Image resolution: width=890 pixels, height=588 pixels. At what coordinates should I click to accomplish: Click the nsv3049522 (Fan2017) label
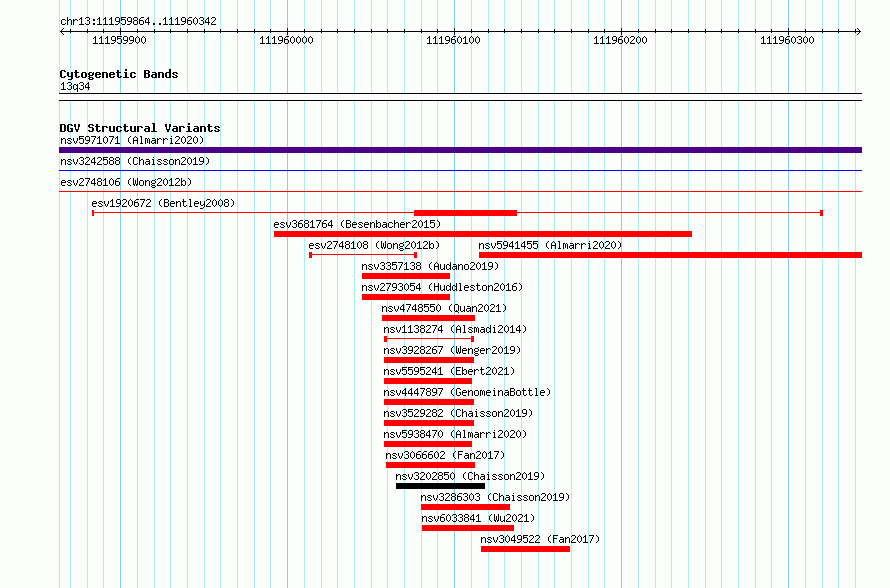pyautogui.click(x=540, y=539)
